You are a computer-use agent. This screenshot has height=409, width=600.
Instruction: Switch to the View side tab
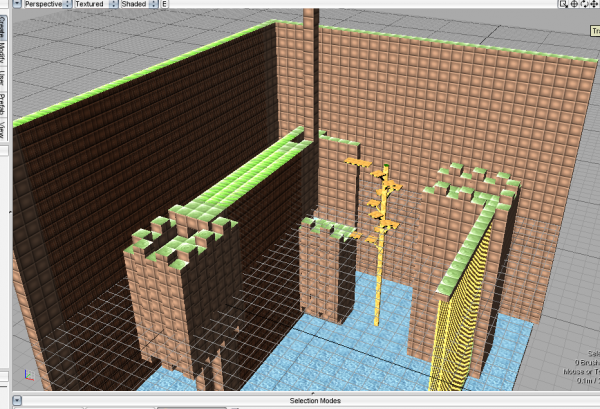4,129
